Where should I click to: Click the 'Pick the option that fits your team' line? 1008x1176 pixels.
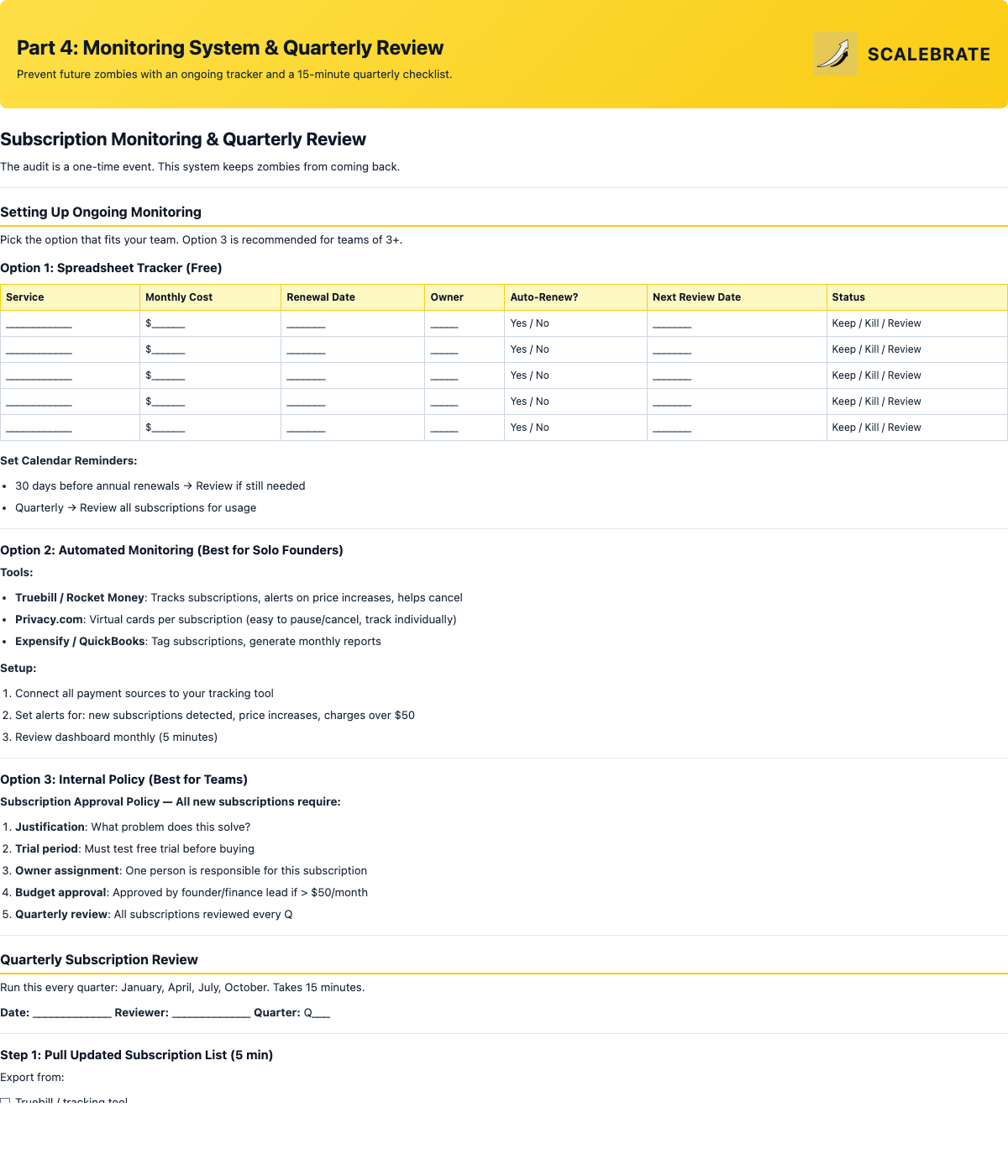(x=202, y=239)
